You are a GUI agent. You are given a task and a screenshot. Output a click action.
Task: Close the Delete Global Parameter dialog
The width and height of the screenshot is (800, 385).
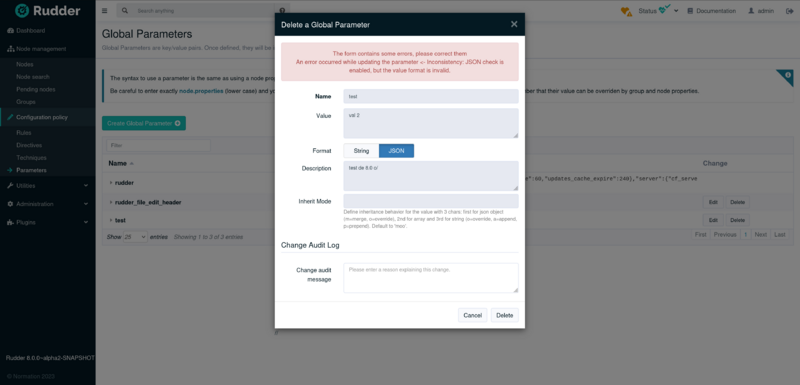514,24
